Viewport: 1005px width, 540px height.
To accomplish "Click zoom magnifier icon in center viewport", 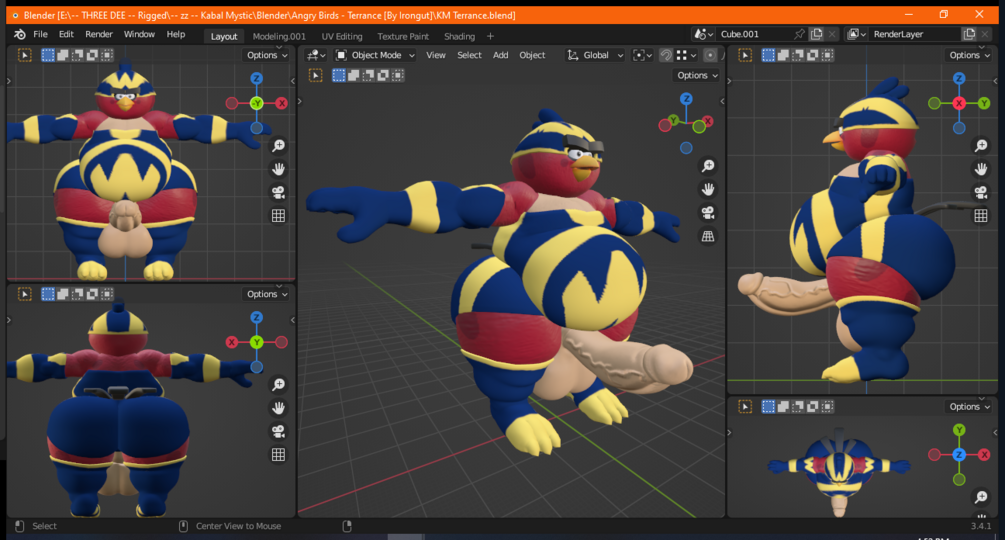I will 708,167.
